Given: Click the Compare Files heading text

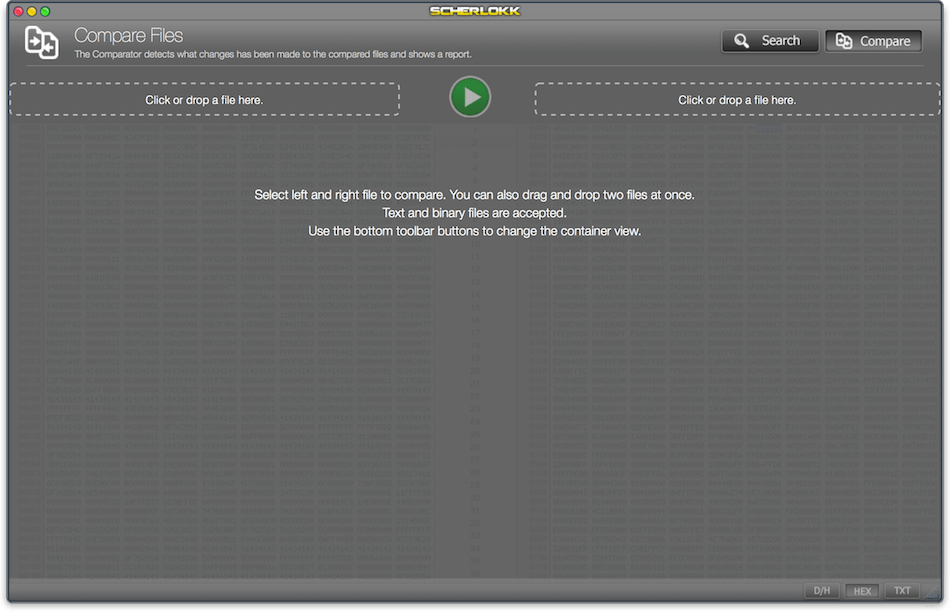Looking at the screenshot, I should click(128, 36).
